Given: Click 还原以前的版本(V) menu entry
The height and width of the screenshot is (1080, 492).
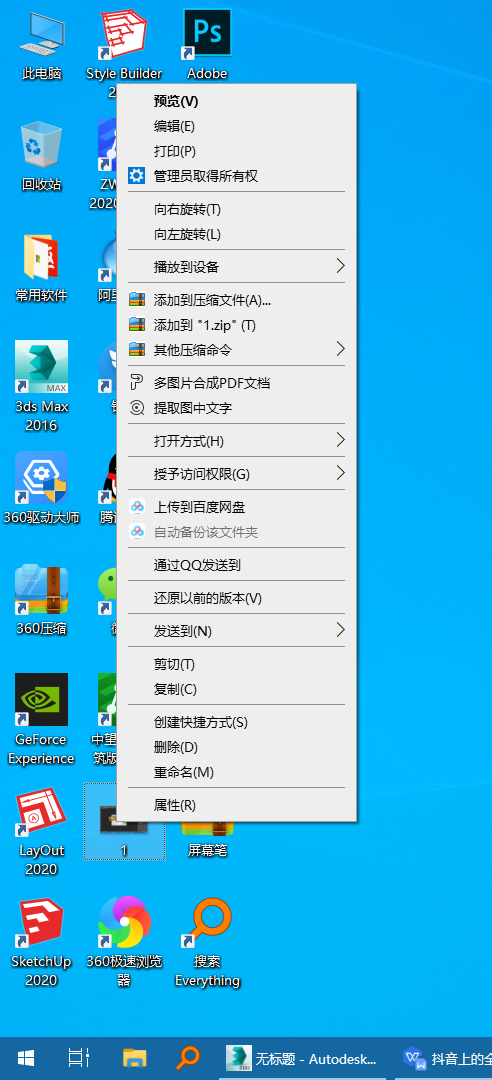Looking at the screenshot, I should point(236,598).
